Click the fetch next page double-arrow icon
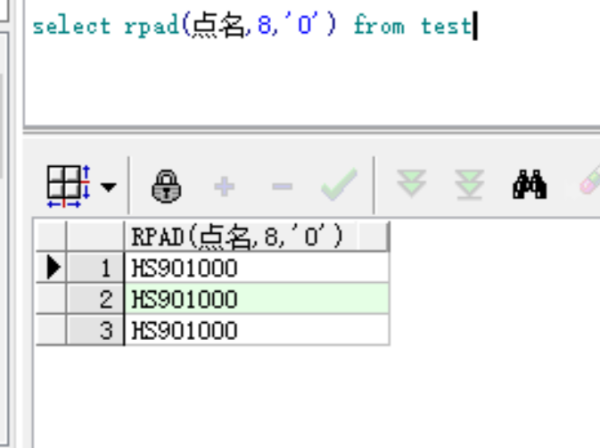This screenshot has width=600, height=448. 412,183
